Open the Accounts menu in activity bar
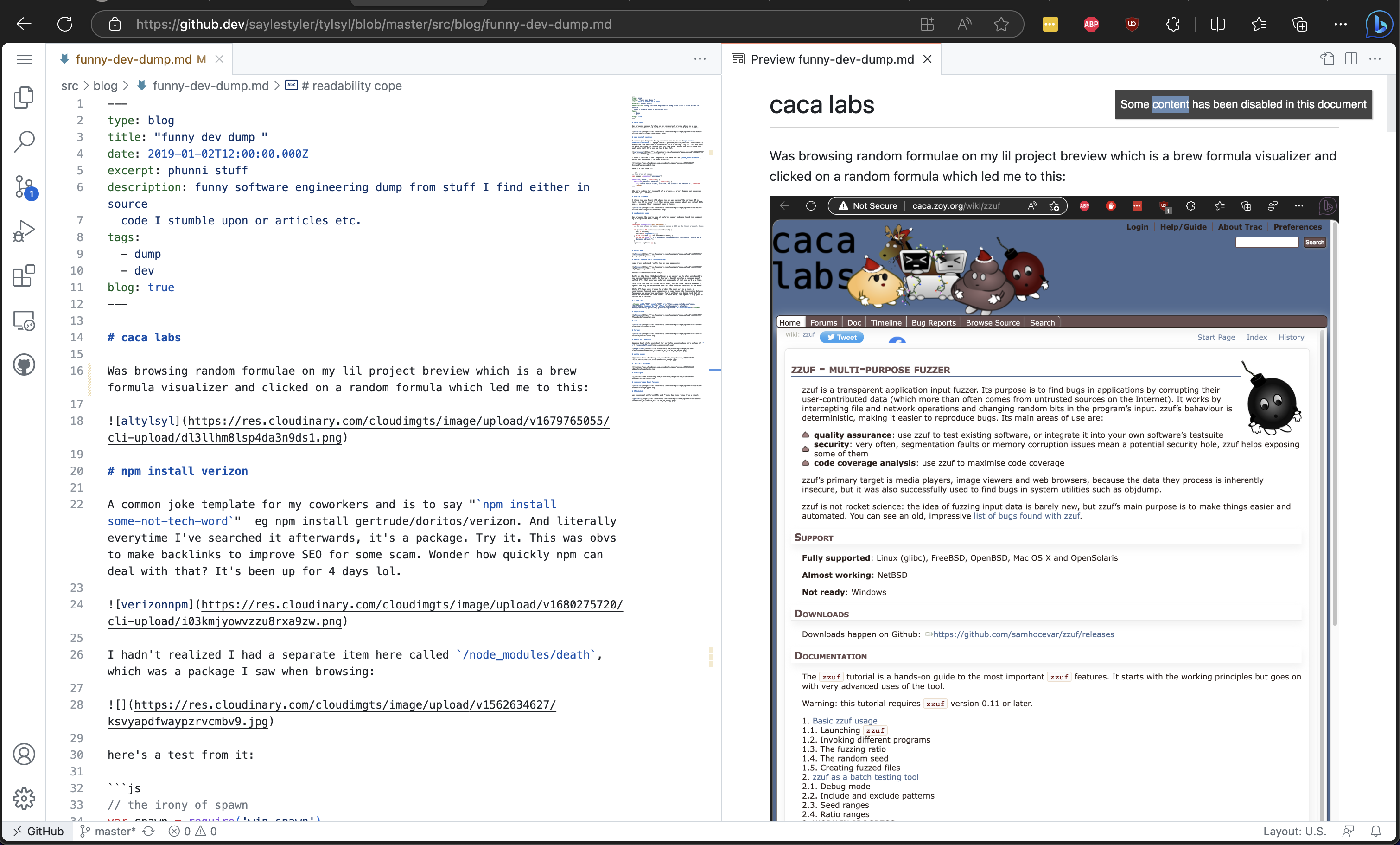 (24, 754)
